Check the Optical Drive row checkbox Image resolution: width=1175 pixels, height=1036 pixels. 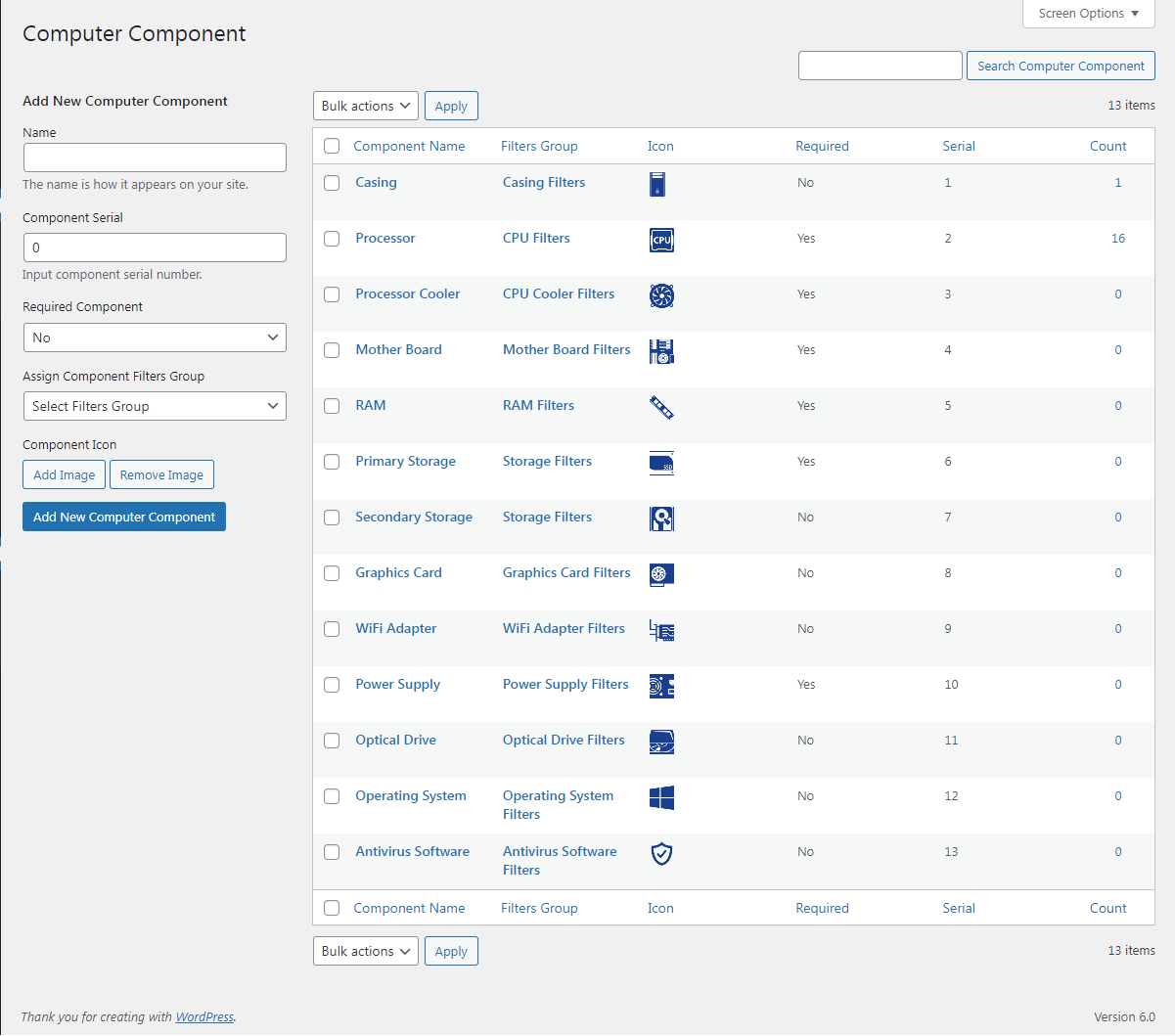(x=332, y=741)
